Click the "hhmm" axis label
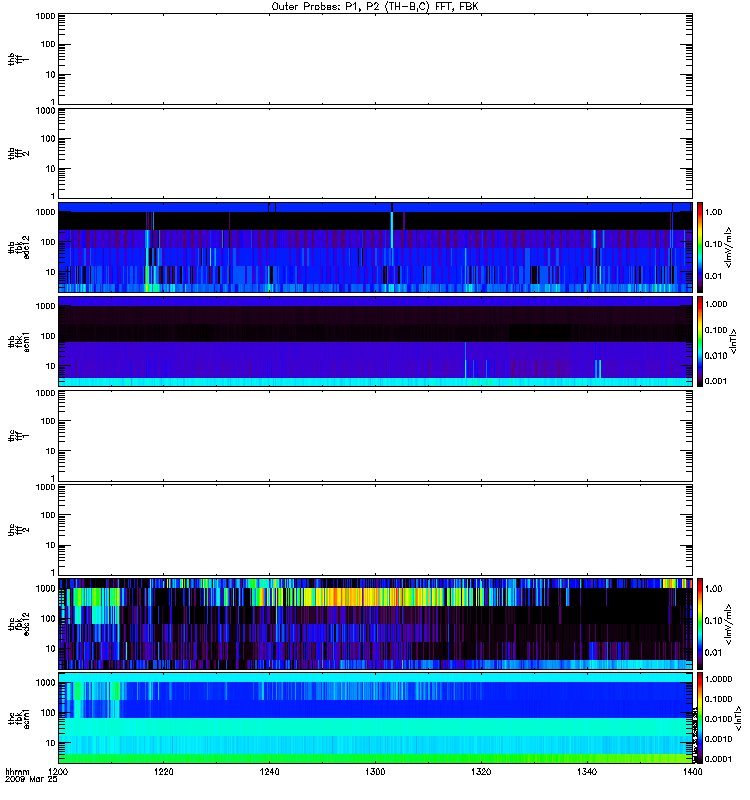 (17, 771)
